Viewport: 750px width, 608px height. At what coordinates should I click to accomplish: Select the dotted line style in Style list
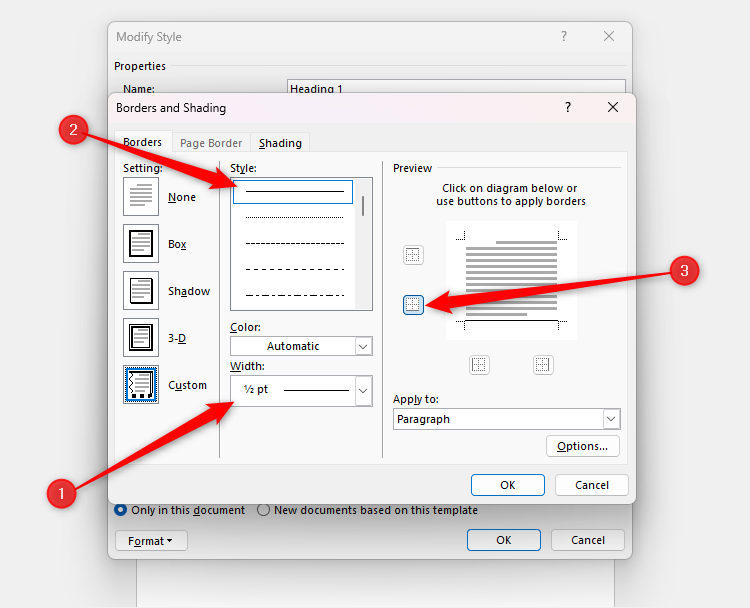294,218
